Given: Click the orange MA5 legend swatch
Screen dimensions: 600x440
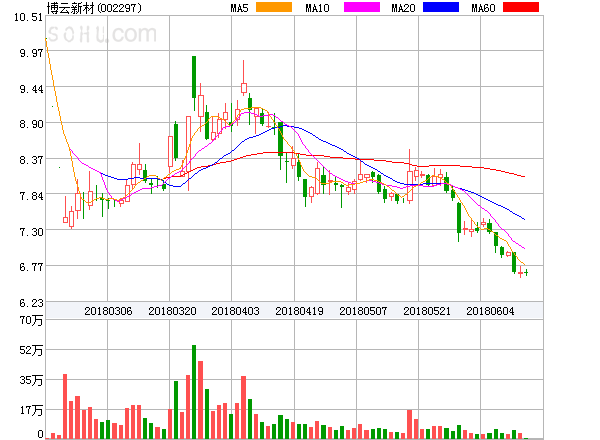Looking at the screenshot, I should pos(274,7).
